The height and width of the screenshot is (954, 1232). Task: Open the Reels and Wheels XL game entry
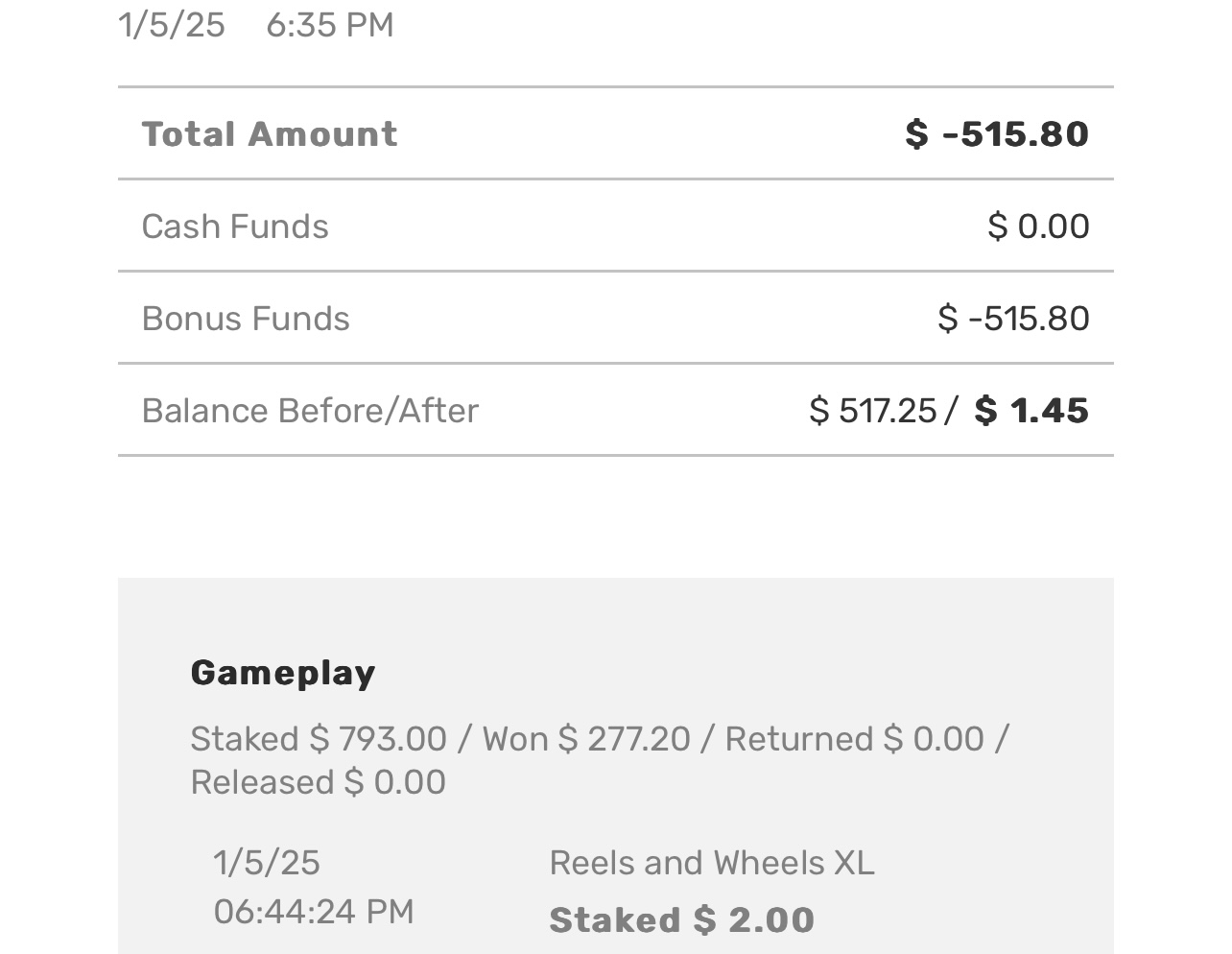pos(712,863)
